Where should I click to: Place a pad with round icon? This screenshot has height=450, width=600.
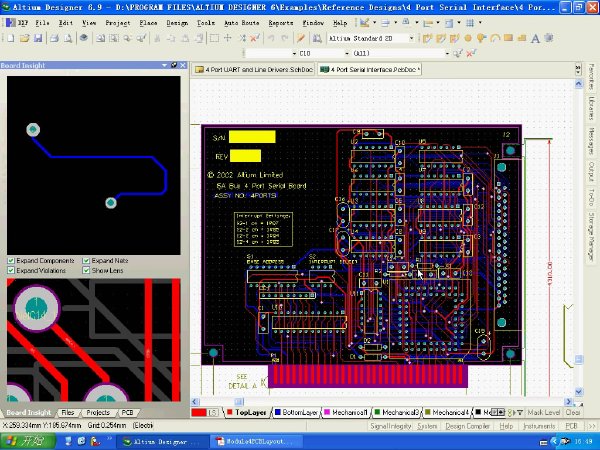468,38
